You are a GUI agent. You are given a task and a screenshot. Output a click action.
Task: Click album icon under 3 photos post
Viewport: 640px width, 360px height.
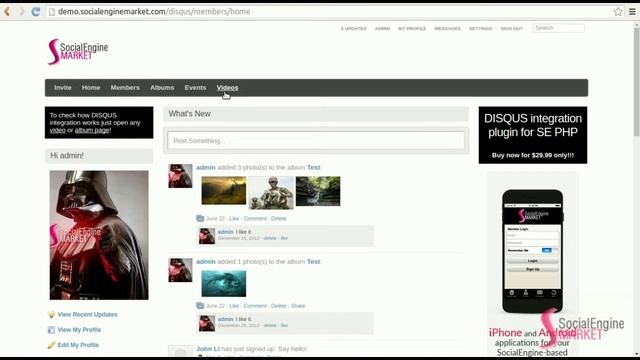pyautogui.click(x=200, y=218)
